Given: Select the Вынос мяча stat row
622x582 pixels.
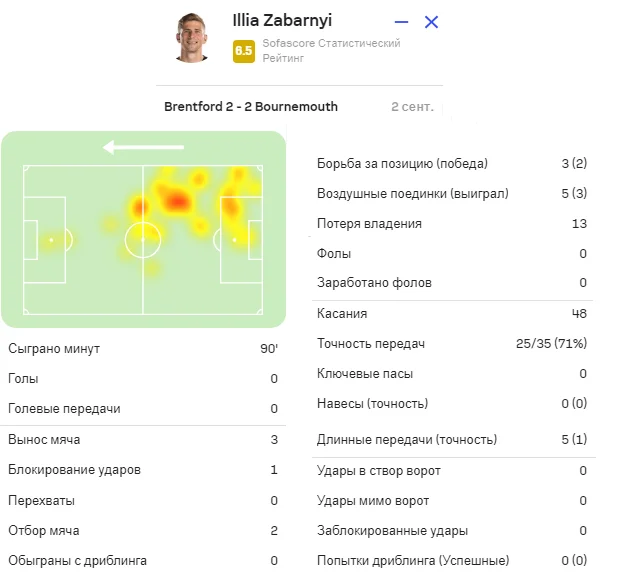Looking at the screenshot, I should pos(143,440).
